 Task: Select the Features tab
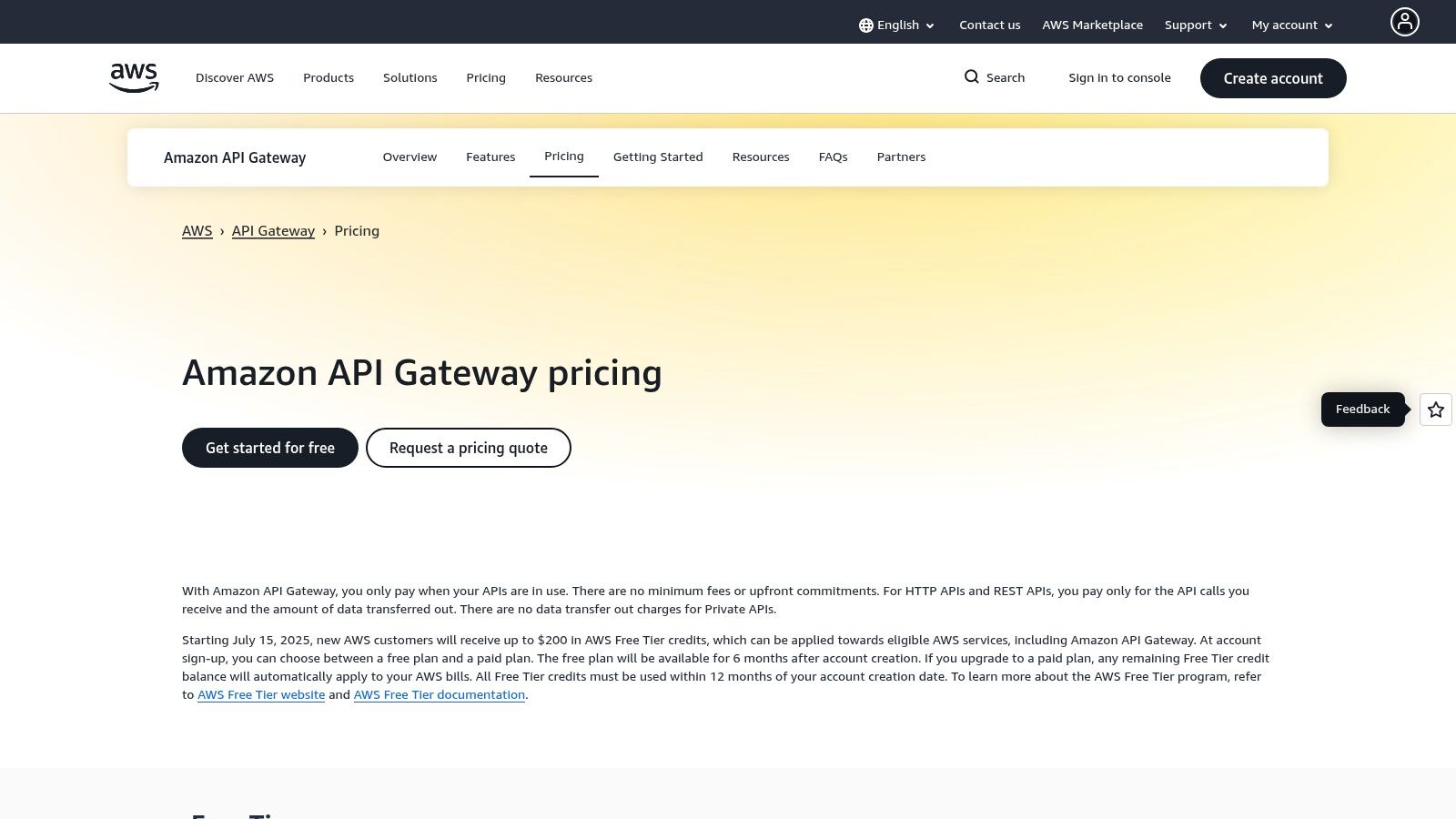(490, 157)
